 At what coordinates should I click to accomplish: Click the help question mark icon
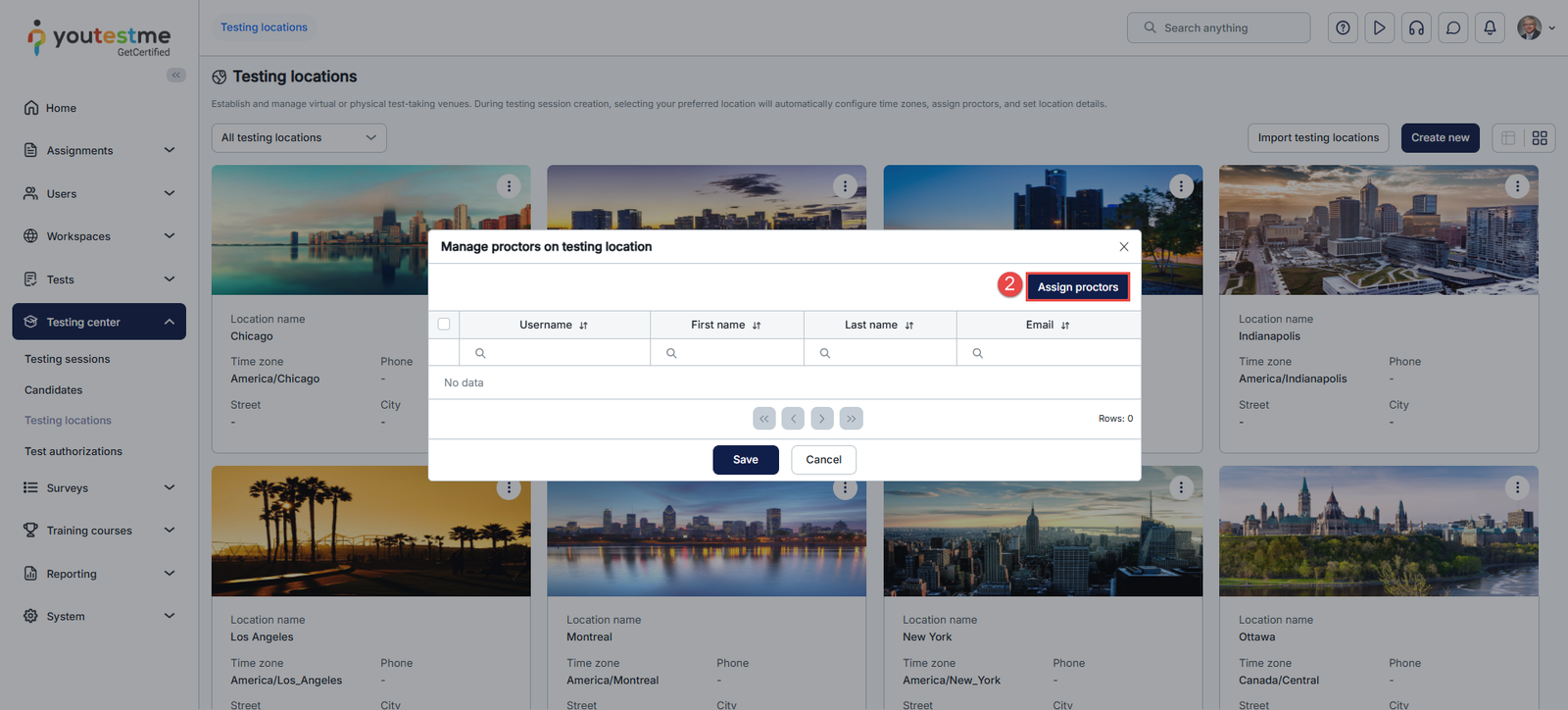1343,27
